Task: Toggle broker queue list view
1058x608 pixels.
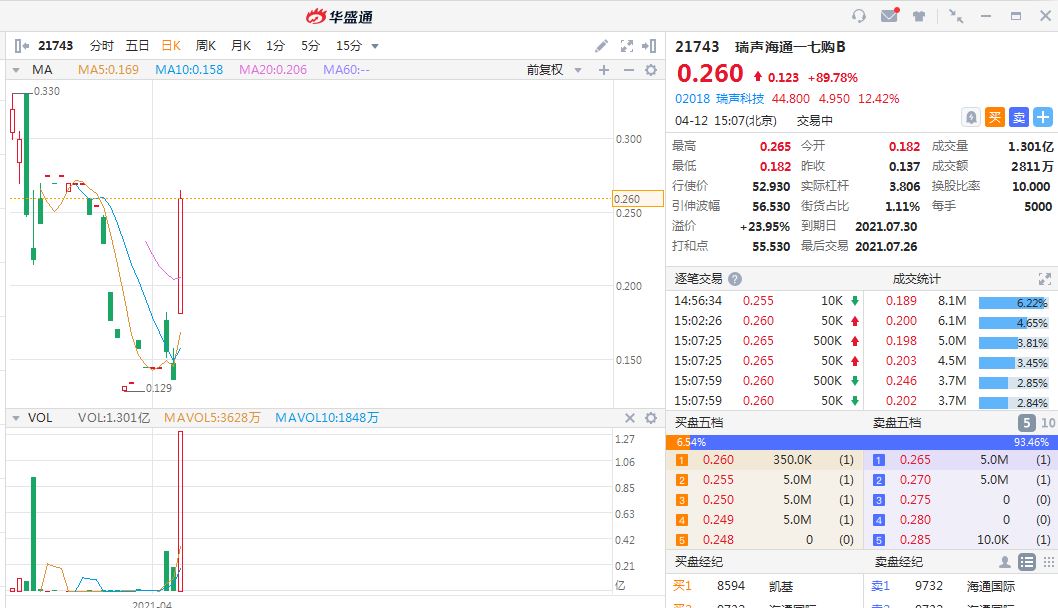Action: coord(1026,562)
